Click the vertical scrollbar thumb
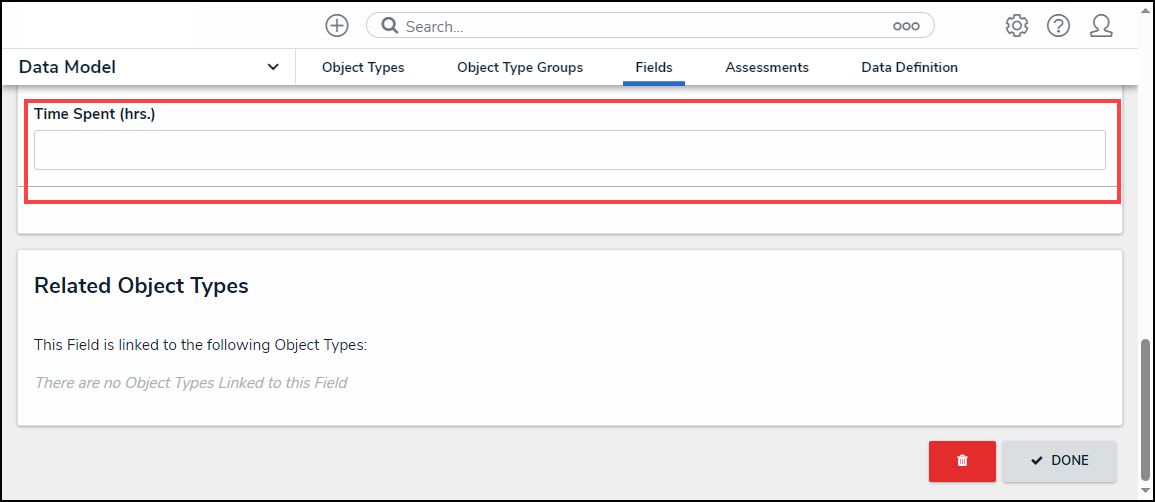1155x502 pixels. [x=1146, y=399]
